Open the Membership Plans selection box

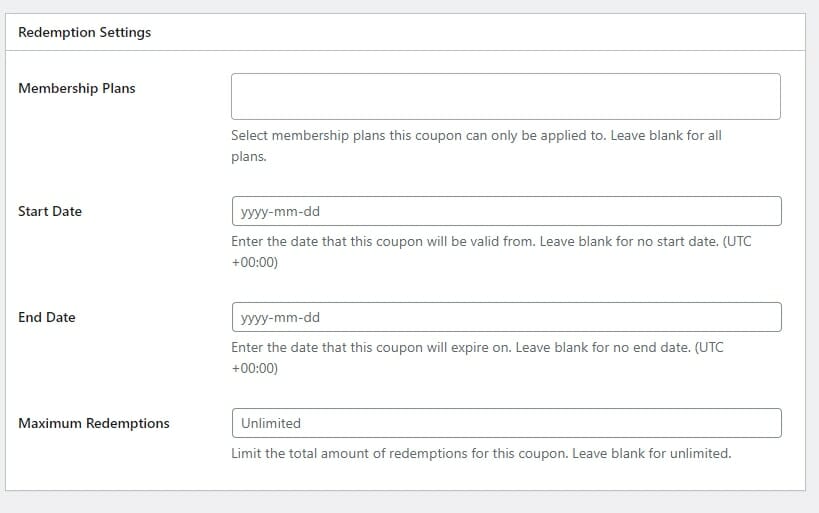[x=506, y=97]
